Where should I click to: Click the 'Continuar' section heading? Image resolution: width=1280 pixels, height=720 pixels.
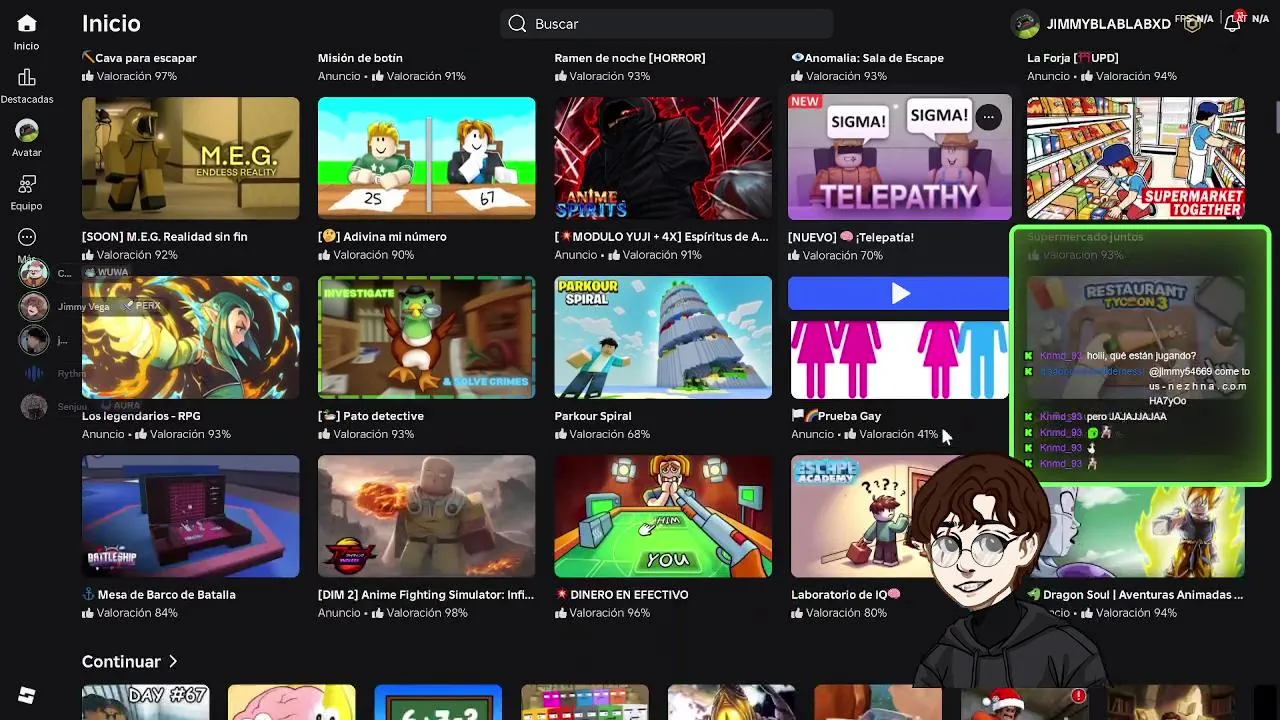click(x=121, y=661)
